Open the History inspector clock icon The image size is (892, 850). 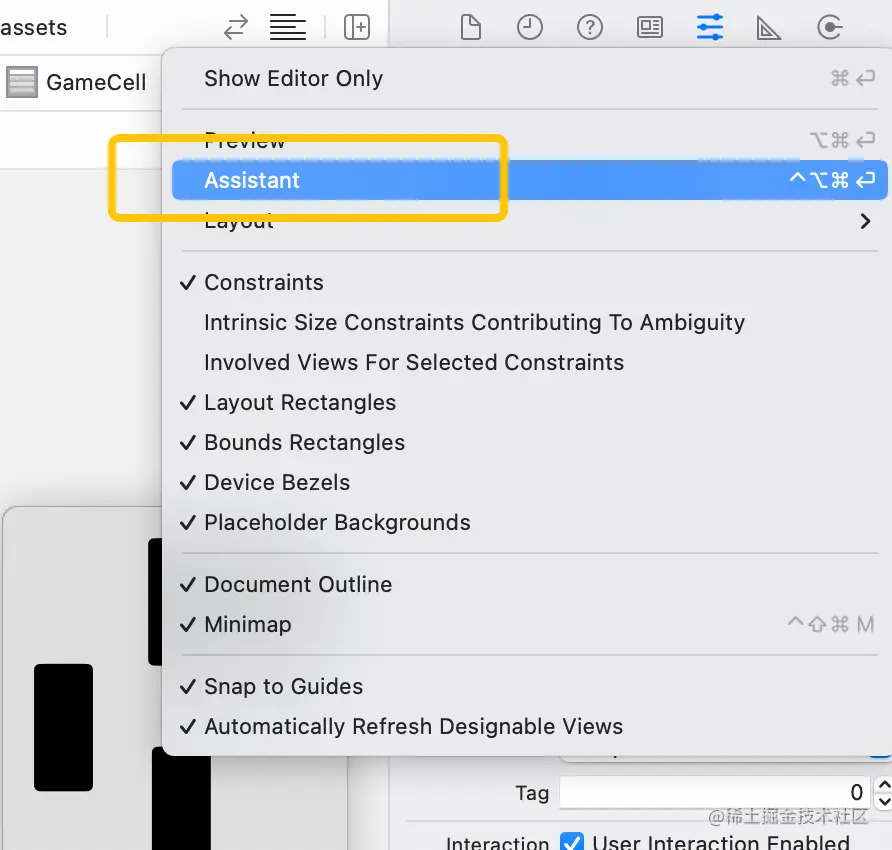point(530,27)
